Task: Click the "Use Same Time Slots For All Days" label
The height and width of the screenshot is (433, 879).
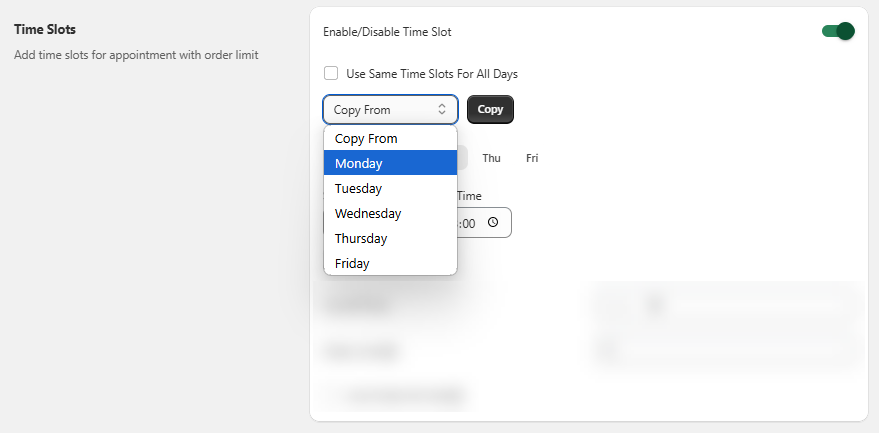Action: (x=431, y=74)
